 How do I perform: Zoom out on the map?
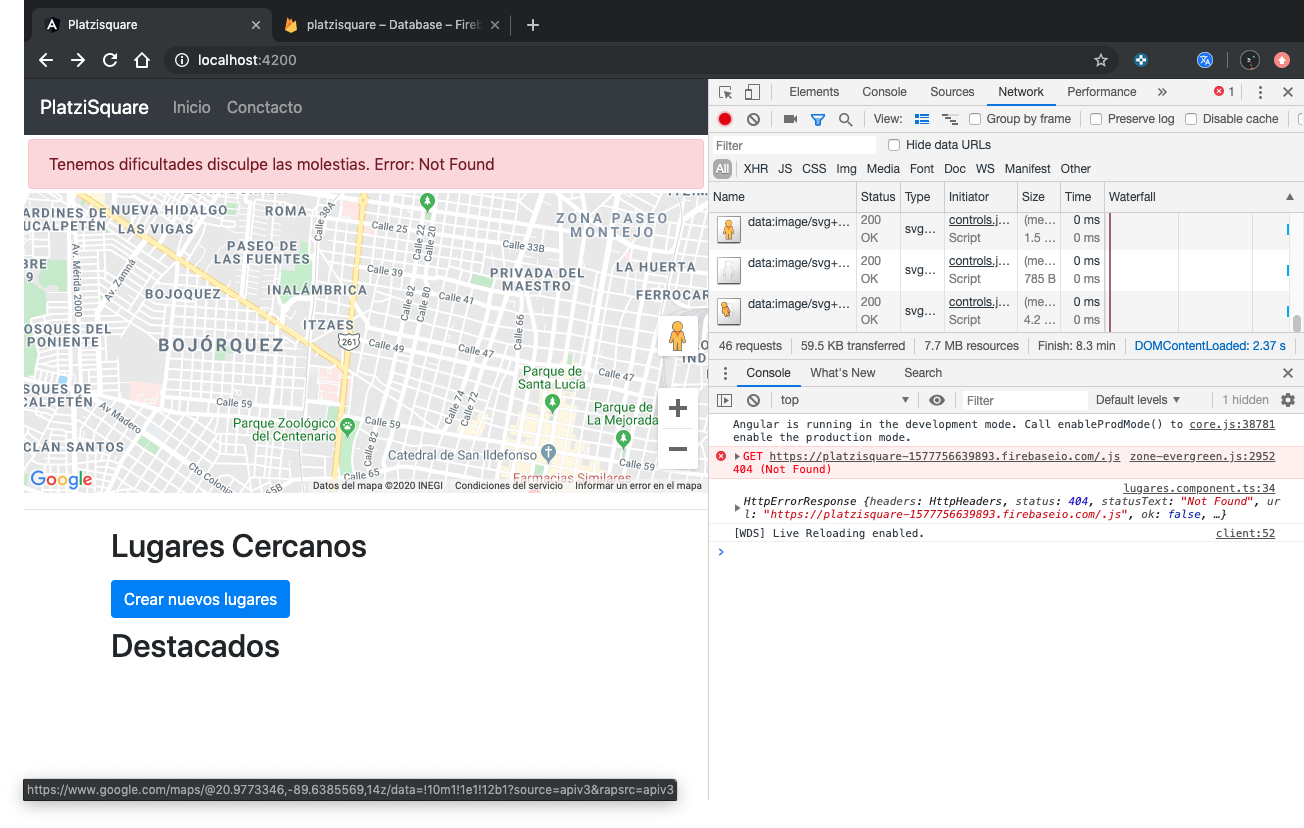(677, 449)
